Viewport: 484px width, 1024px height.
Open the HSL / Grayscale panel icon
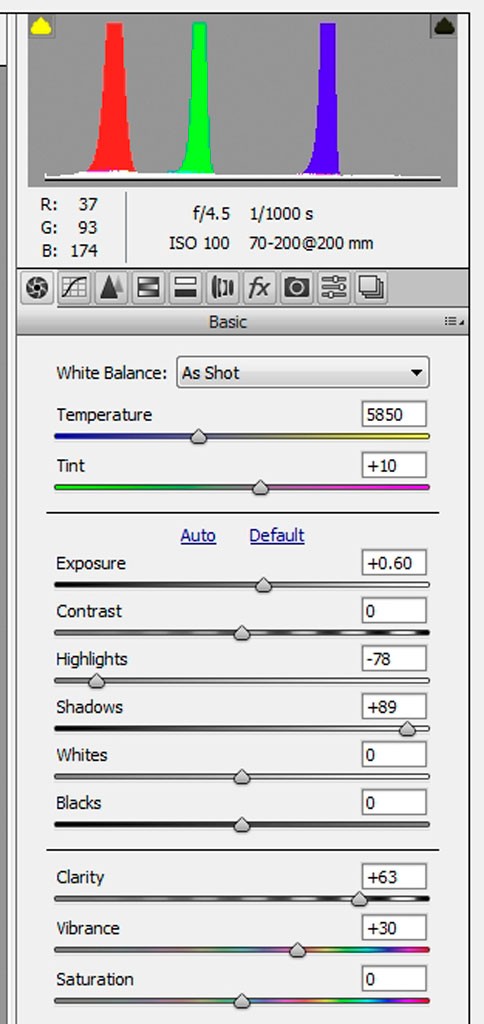(x=148, y=288)
